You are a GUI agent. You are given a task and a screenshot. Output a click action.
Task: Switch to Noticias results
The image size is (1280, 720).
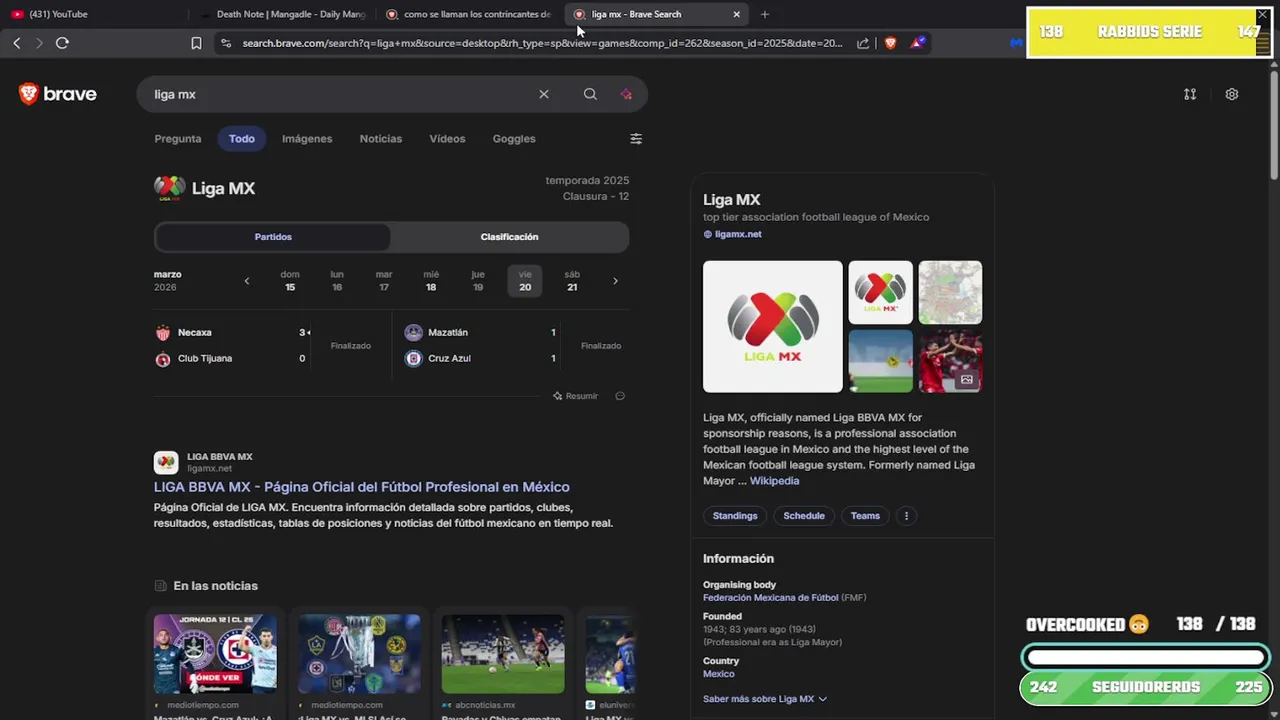click(x=381, y=139)
